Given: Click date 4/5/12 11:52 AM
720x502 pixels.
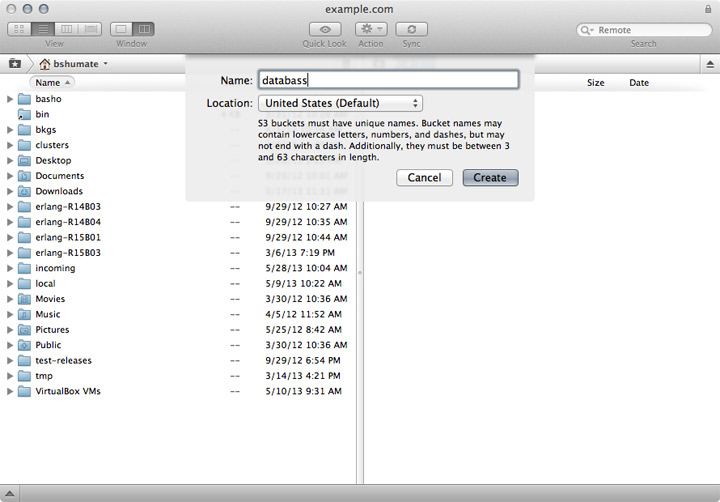Looking at the screenshot, I should 304,314.
